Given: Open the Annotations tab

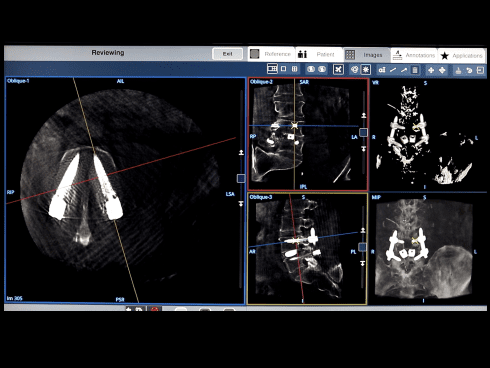Looking at the screenshot, I should [x=414, y=55].
